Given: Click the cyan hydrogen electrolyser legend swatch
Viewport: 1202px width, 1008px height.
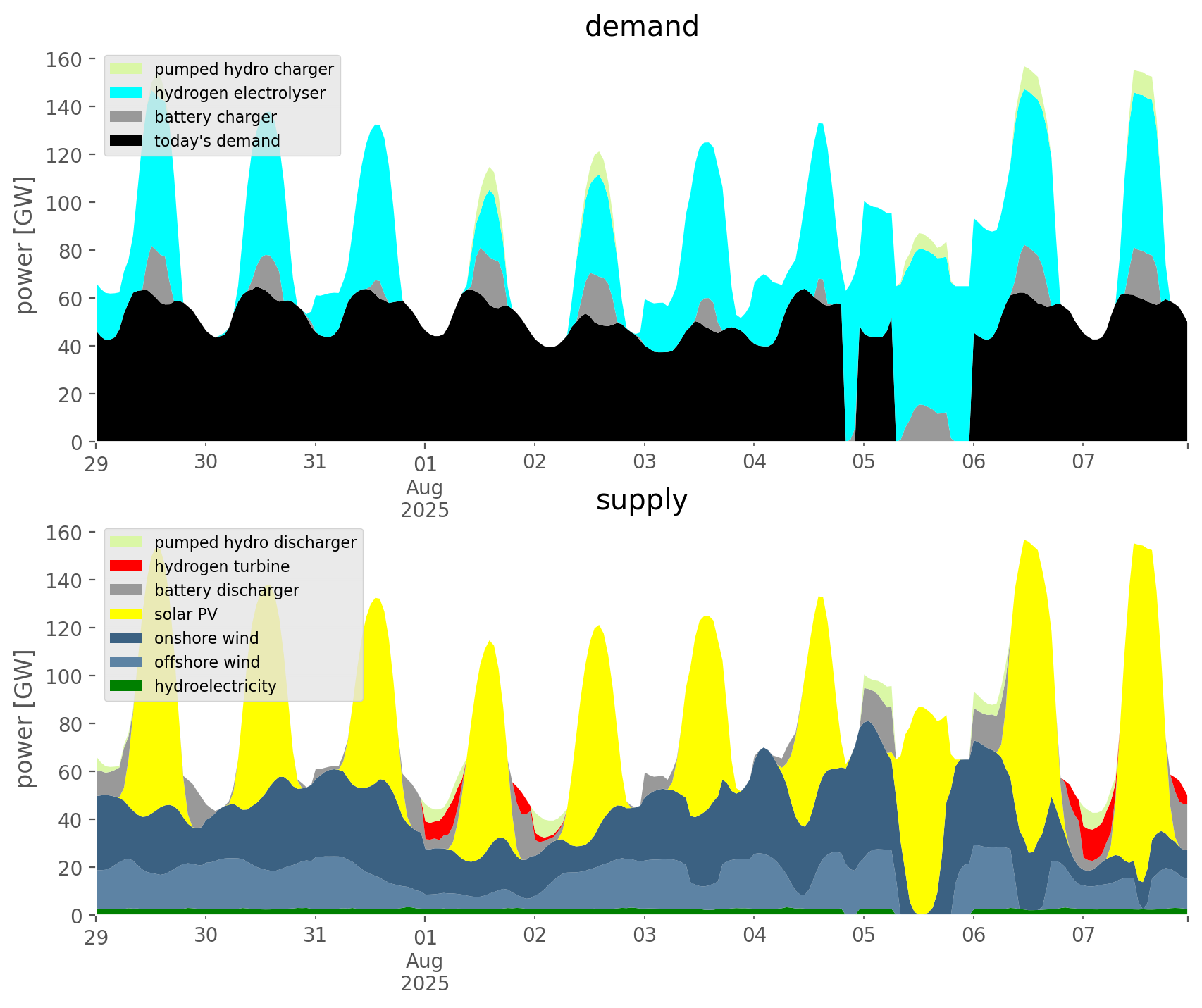Looking at the screenshot, I should [x=127, y=93].
